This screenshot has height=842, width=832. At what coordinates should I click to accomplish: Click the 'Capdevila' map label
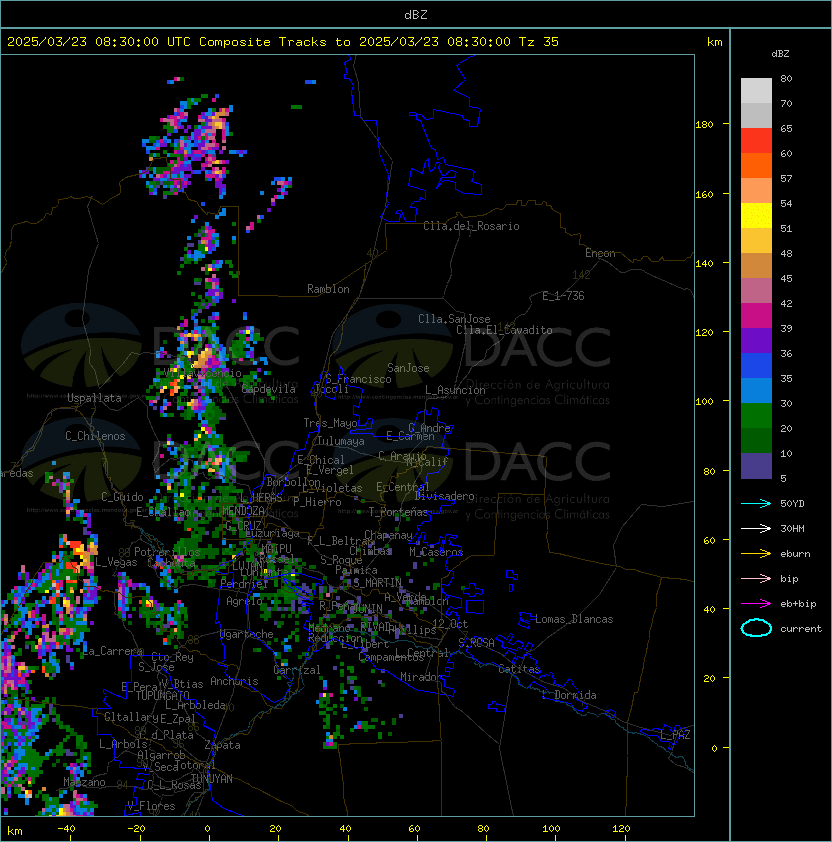pos(268,389)
